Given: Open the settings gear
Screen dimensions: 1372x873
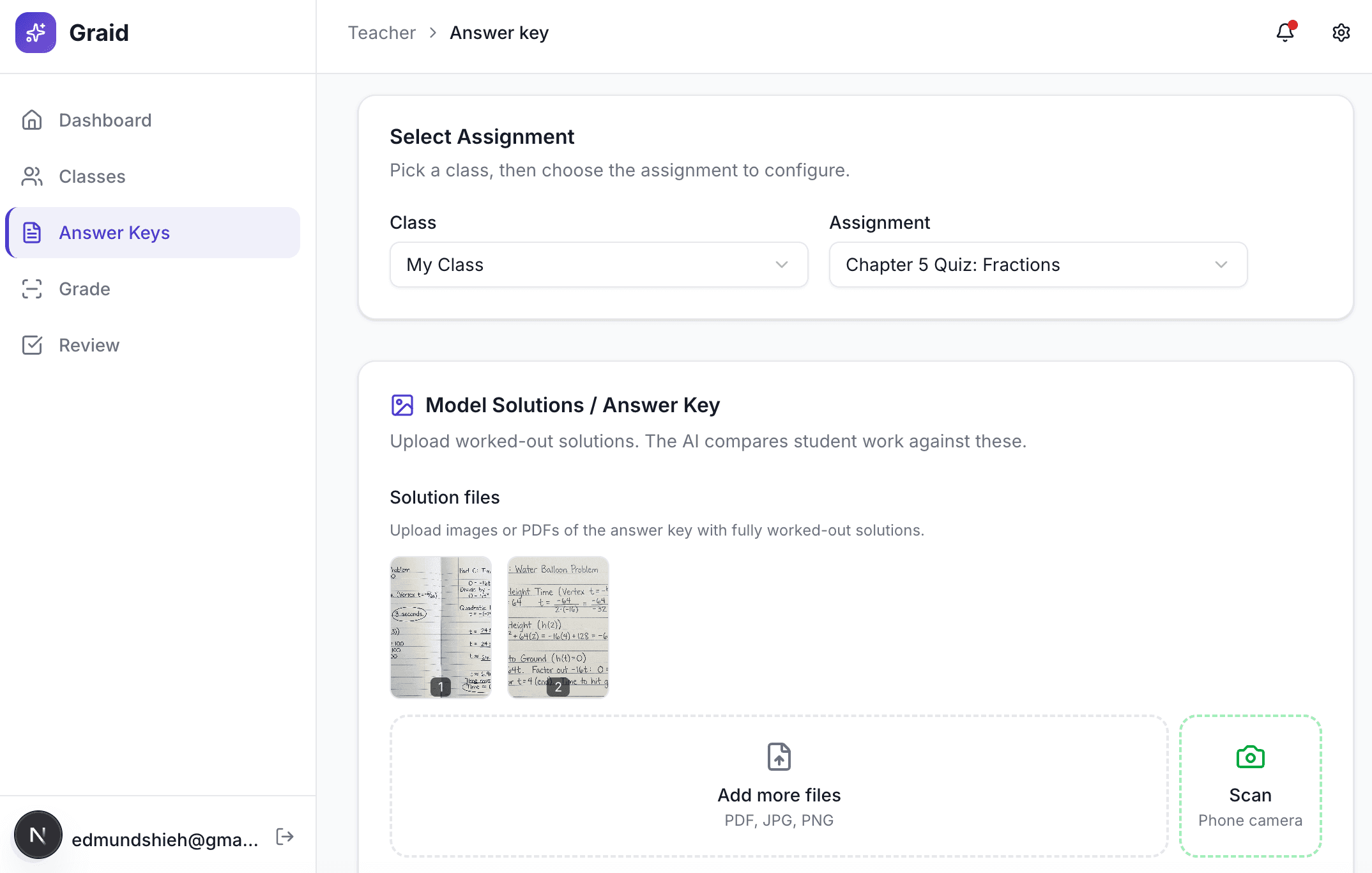Looking at the screenshot, I should pos(1341,33).
